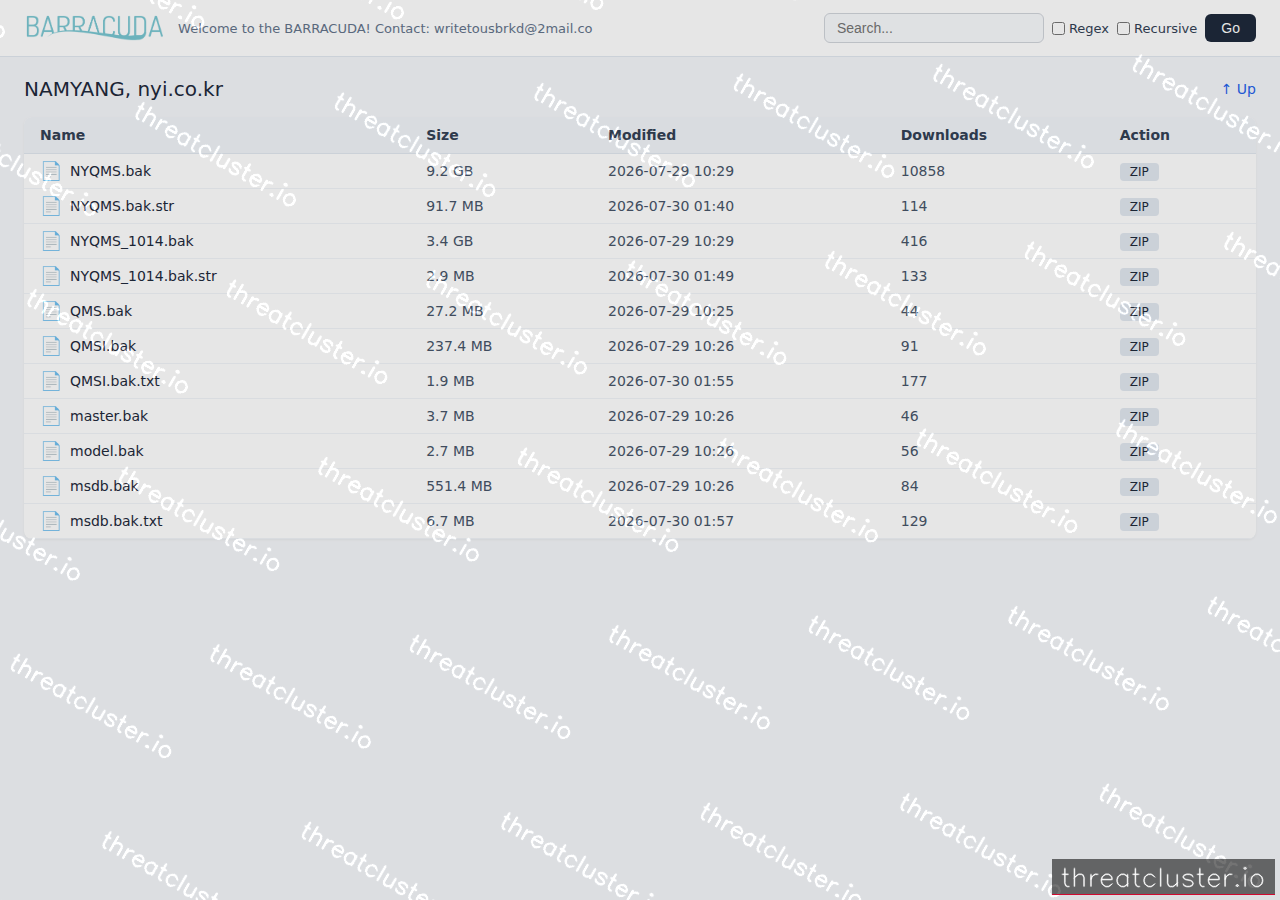Click the ZIP button for QMSI.bak.txt
This screenshot has height=900, width=1280.
coord(1139,382)
